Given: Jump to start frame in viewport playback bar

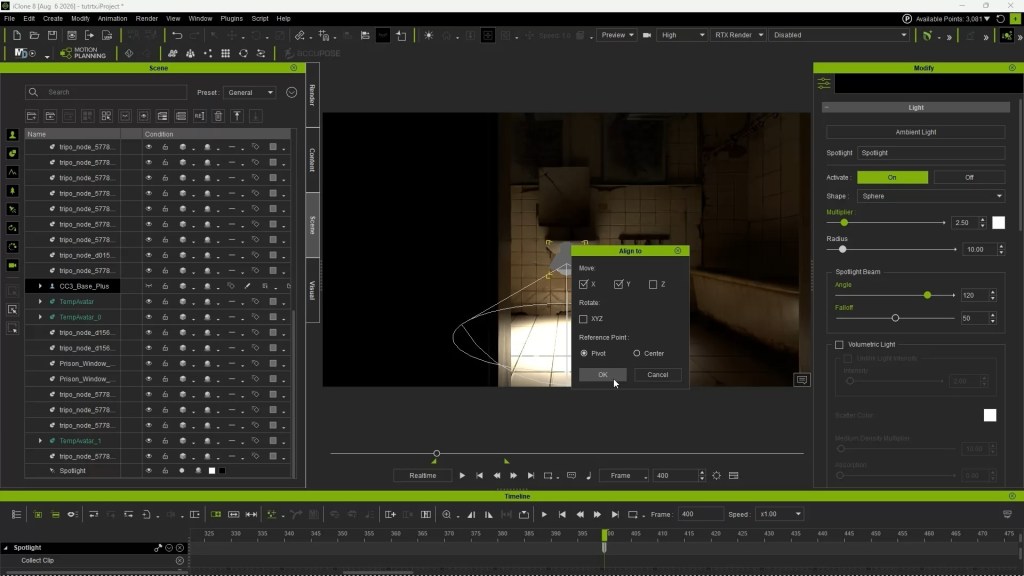Looking at the screenshot, I should pyautogui.click(x=479, y=475).
